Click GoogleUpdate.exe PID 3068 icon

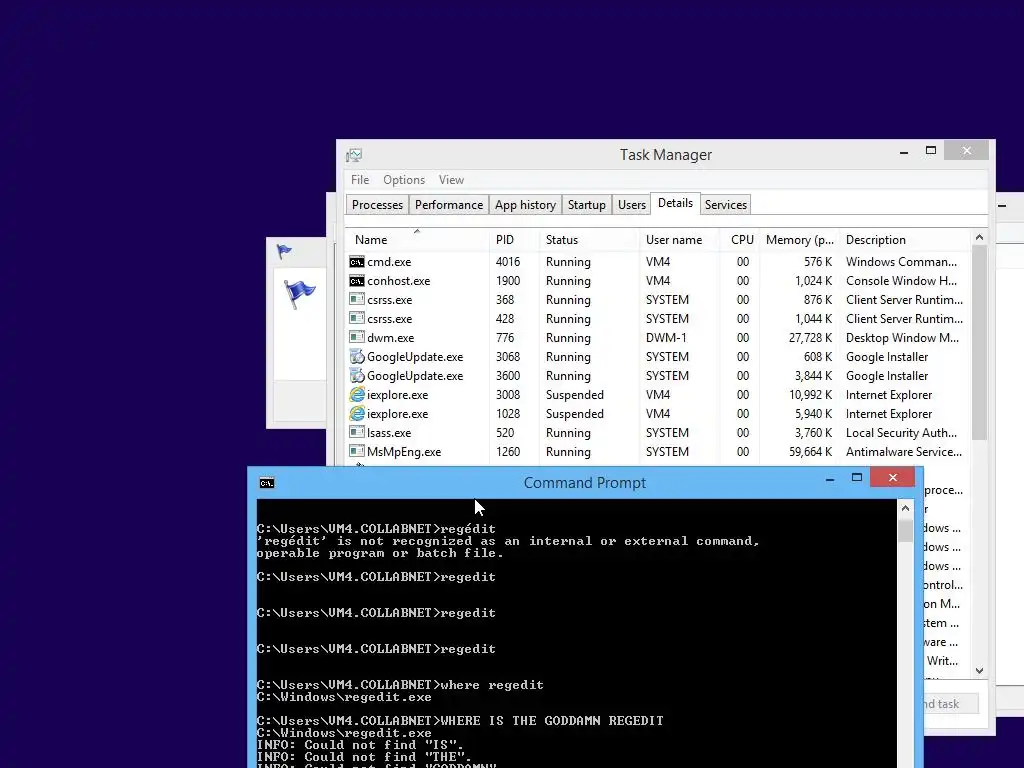coord(357,357)
